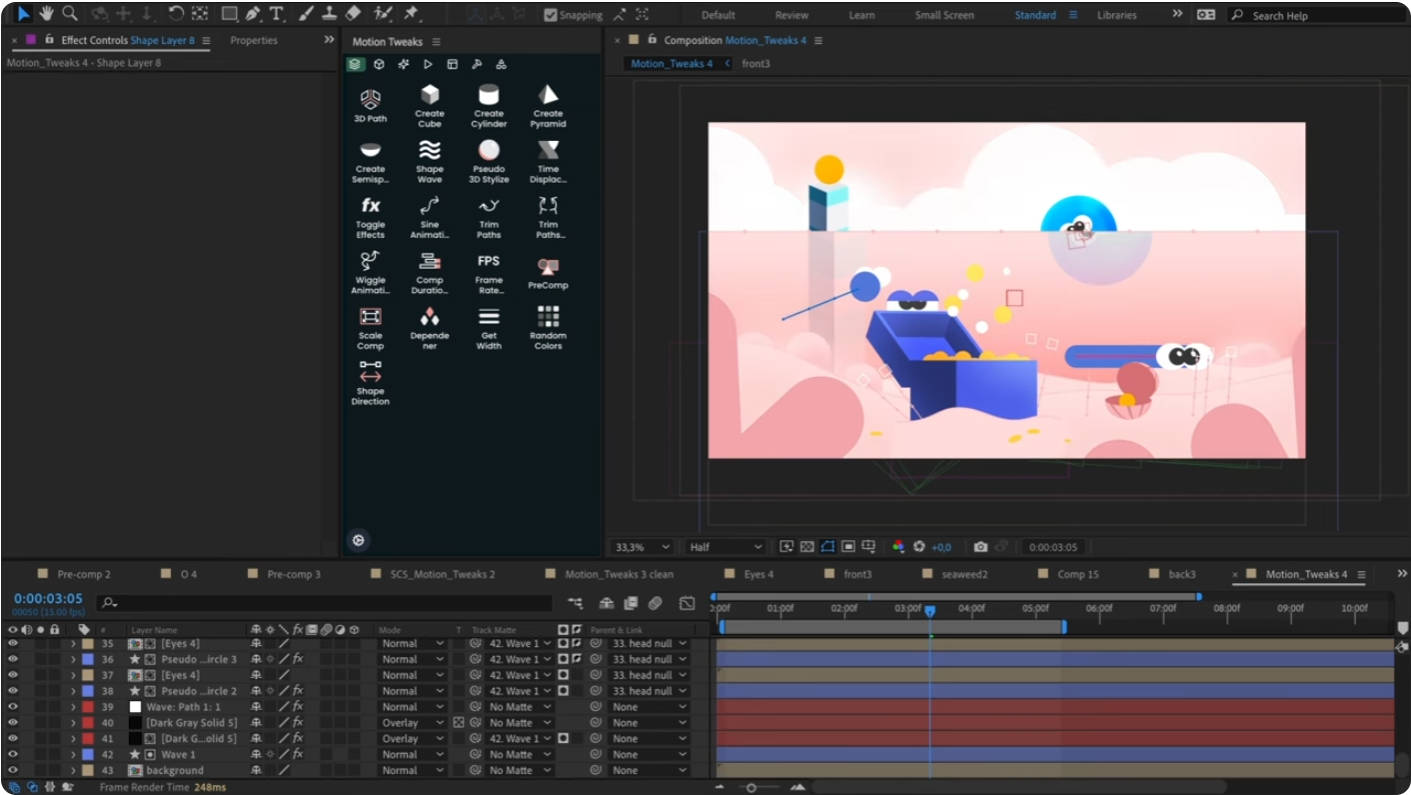Image resolution: width=1411 pixels, height=795 pixels.
Task: Open the magnification ratio dropdown showing 33,3%
Action: point(641,547)
